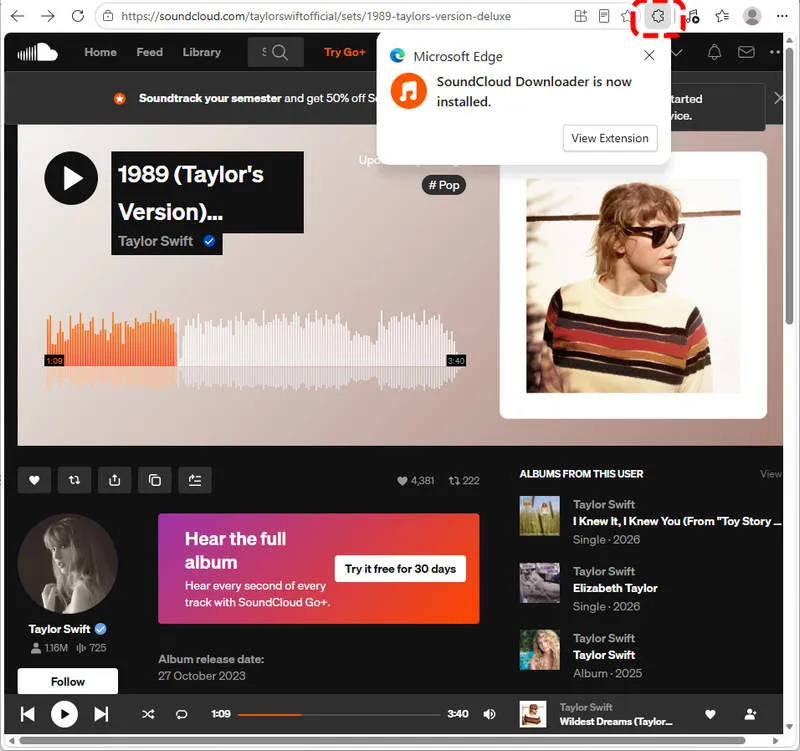
Task: View the 4,381 likes count
Action: coord(416,481)
